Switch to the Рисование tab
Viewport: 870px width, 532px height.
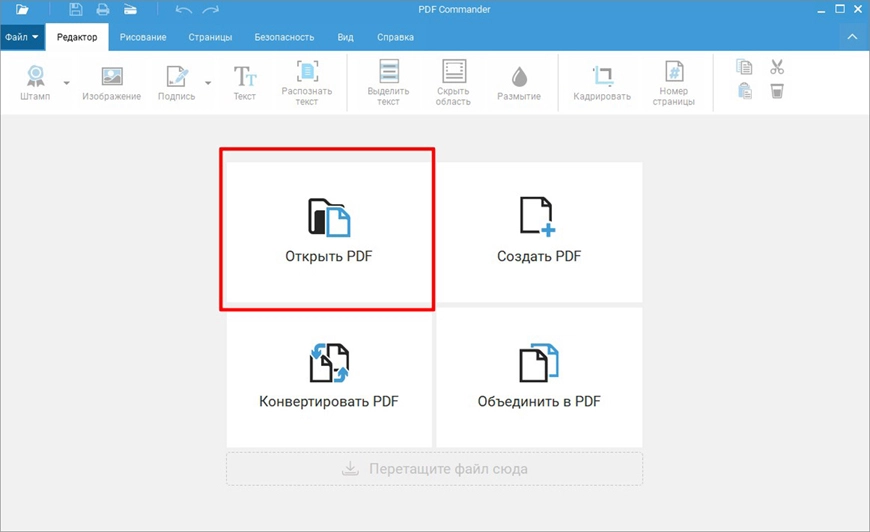click(x=143, y=37)
